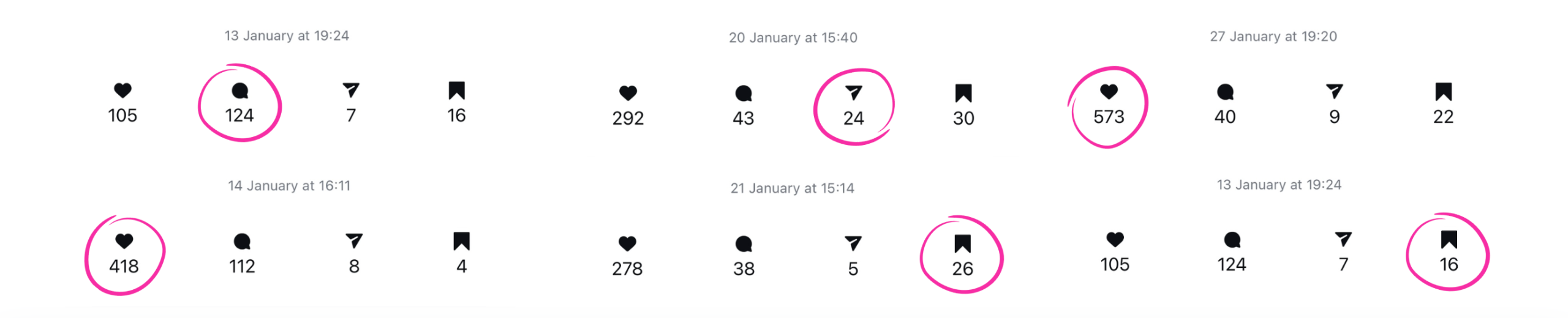Viewport: 1568px width, 318px height.
Task: Click the circled bookmark icon showing 26
Action: 962,244
